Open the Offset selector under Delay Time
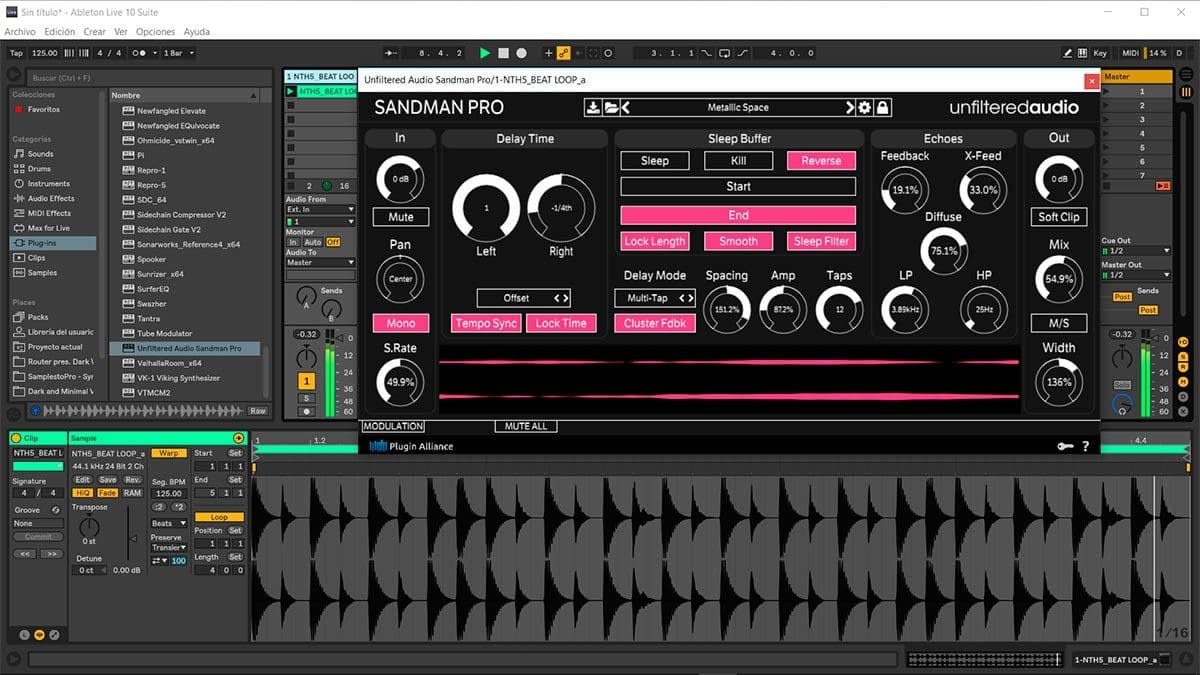Screen dimensions: 1200x675 click(x=524, y=298)
